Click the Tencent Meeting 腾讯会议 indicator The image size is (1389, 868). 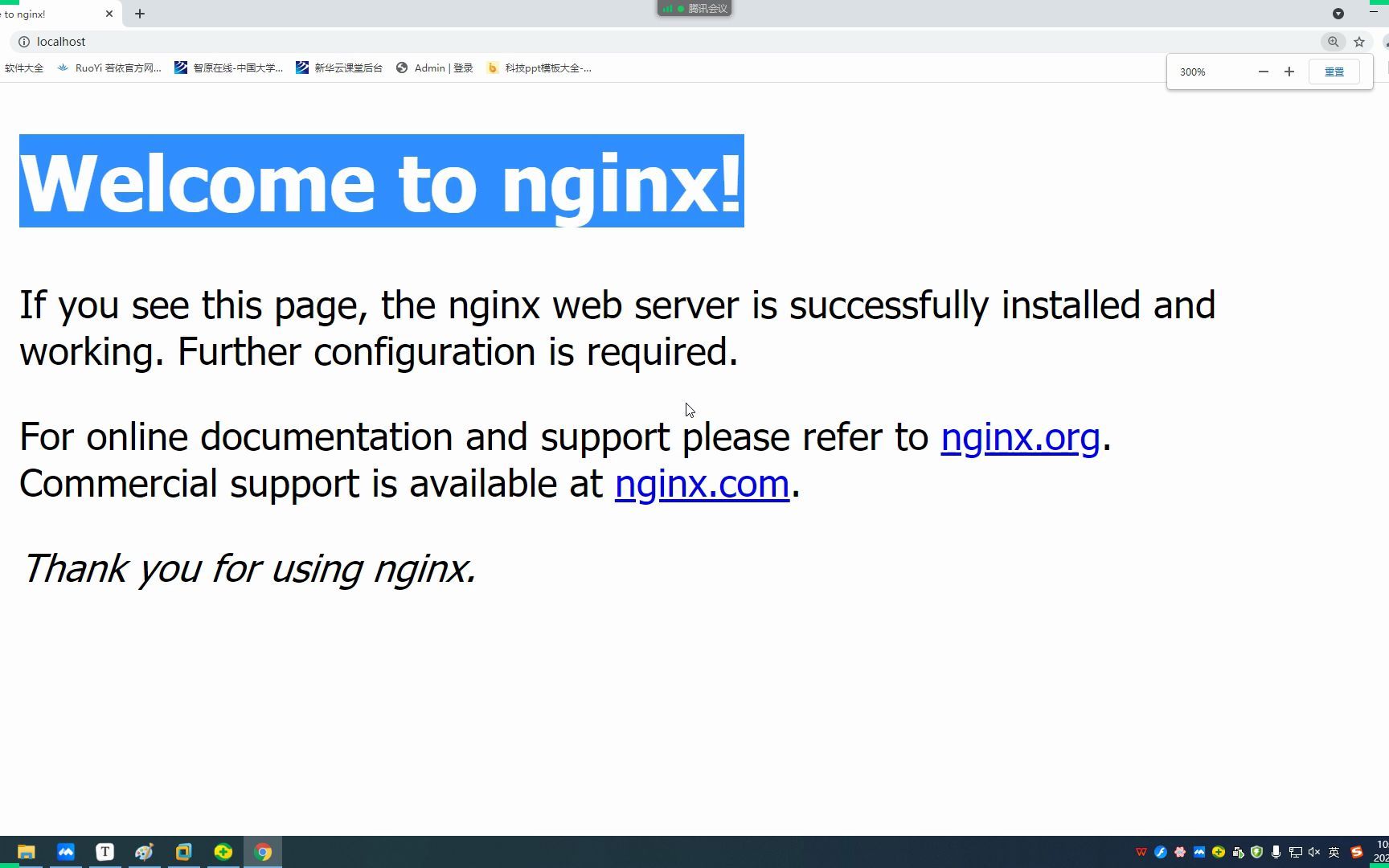[694, 9]
